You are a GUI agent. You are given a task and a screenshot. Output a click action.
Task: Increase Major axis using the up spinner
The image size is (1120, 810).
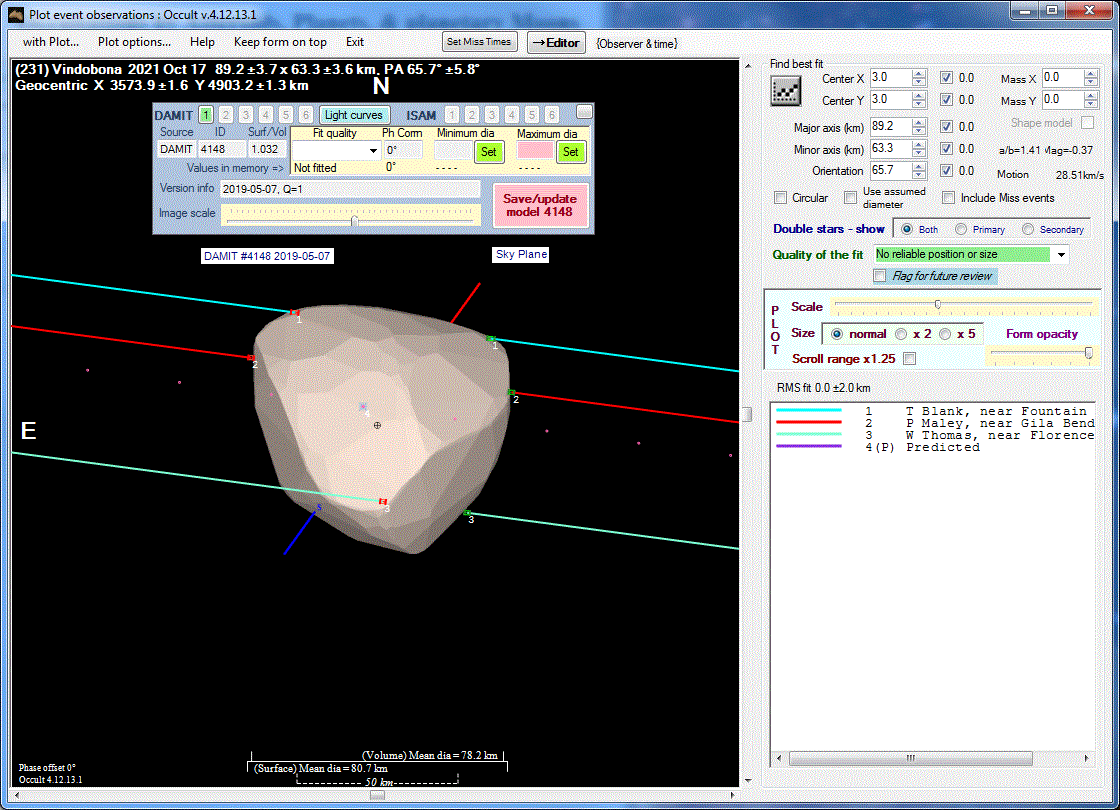pyautogui.click(x=918, y=122)
